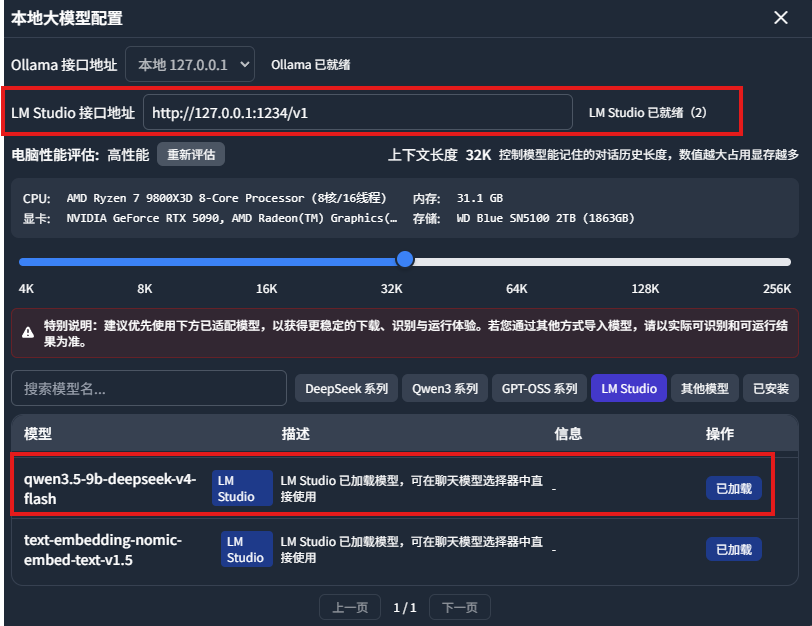This screenshot has width=812, height=626.
Task: Select the LM Studio filter tab
Action: pyautogui.click(x=629, y=388)
